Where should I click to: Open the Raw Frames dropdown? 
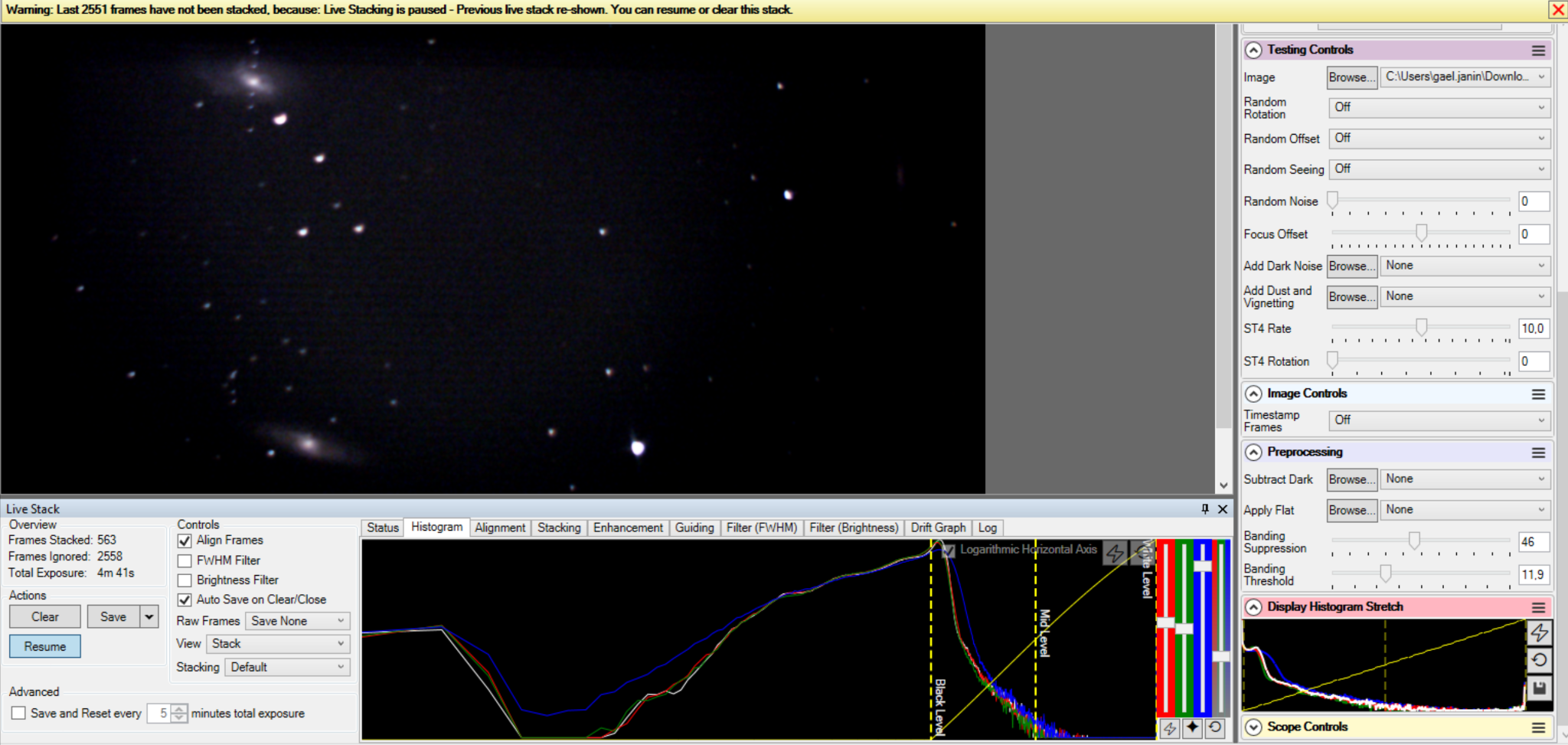coord(297,621)
